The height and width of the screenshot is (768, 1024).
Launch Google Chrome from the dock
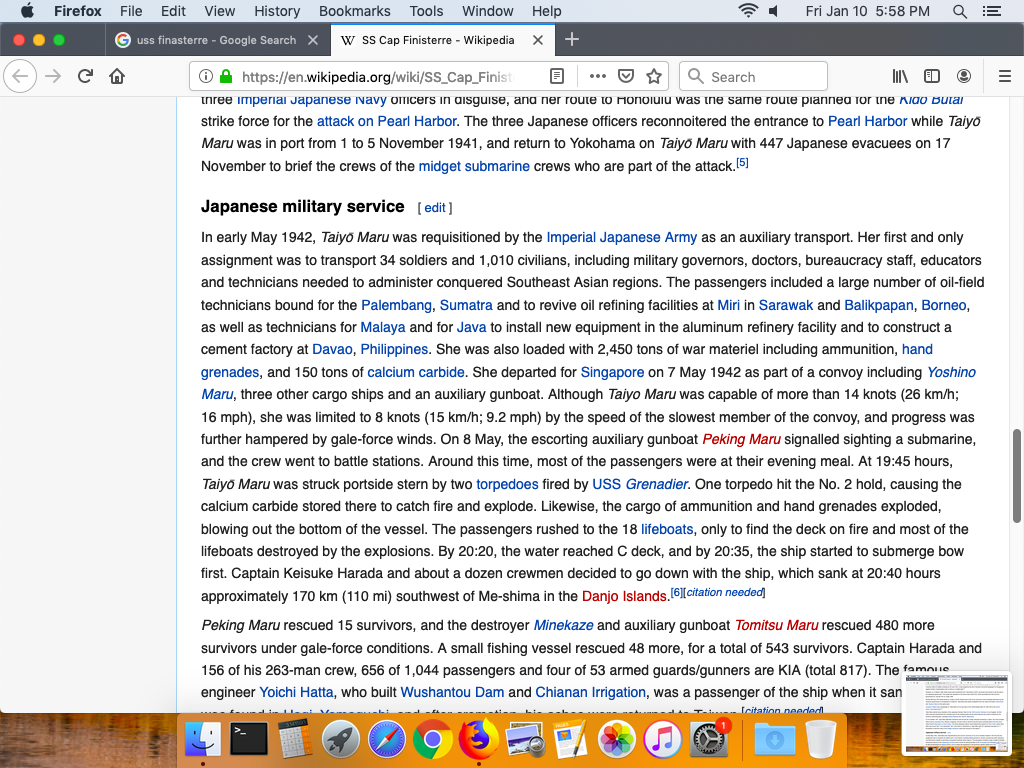pyautogui.click(x=432, y=740)
